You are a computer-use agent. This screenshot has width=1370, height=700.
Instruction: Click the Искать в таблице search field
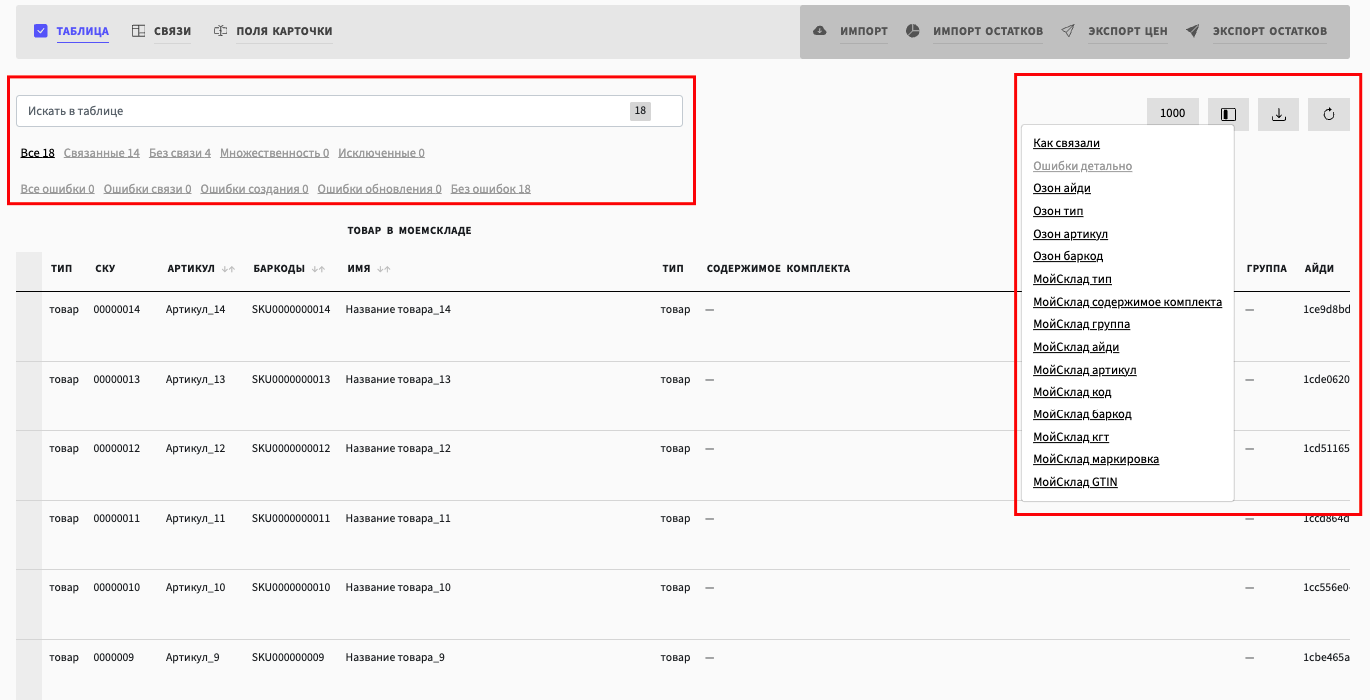pos(320,111)
